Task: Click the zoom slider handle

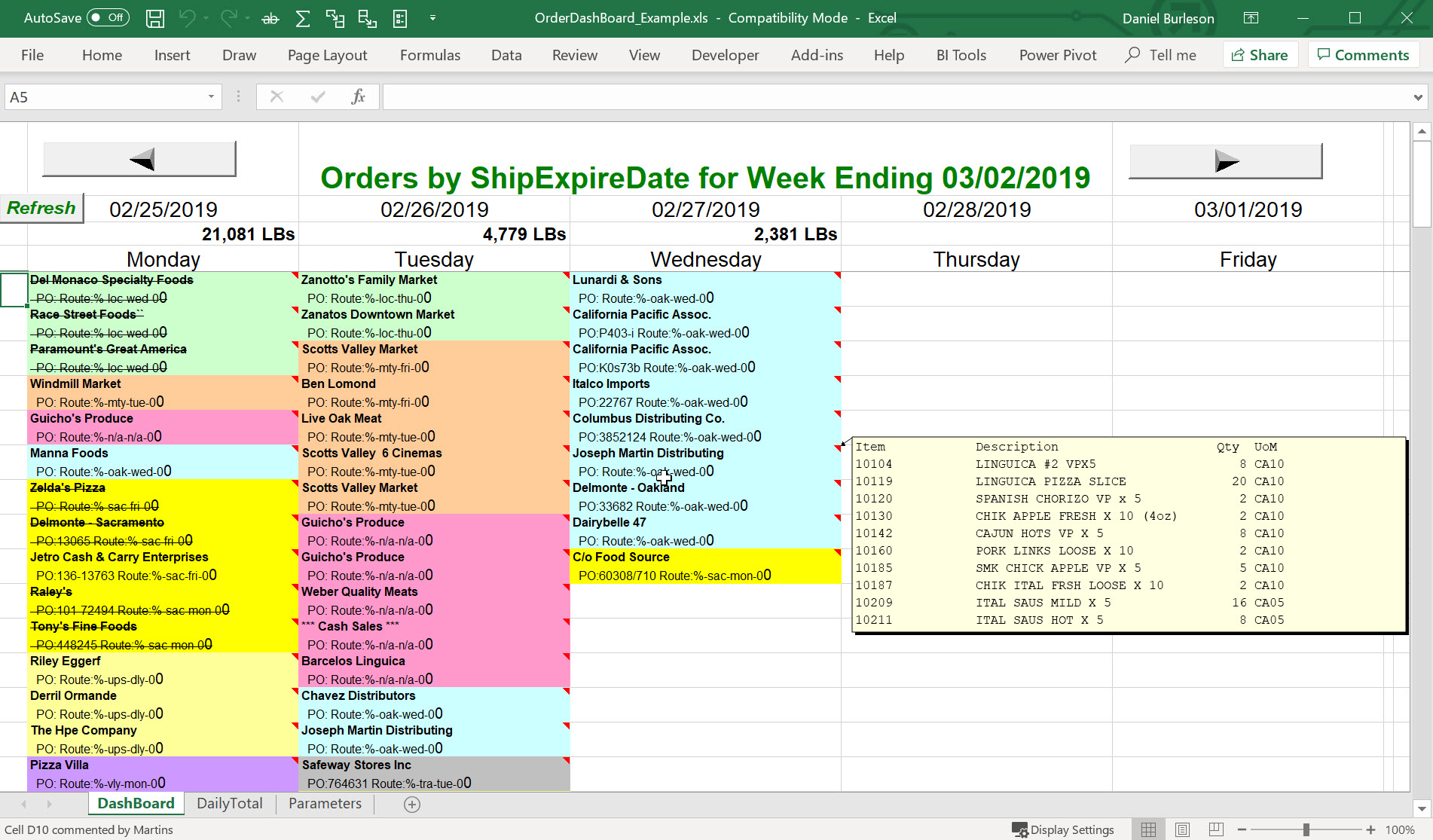Action: pyautogui.click(x=1306, y=829)
